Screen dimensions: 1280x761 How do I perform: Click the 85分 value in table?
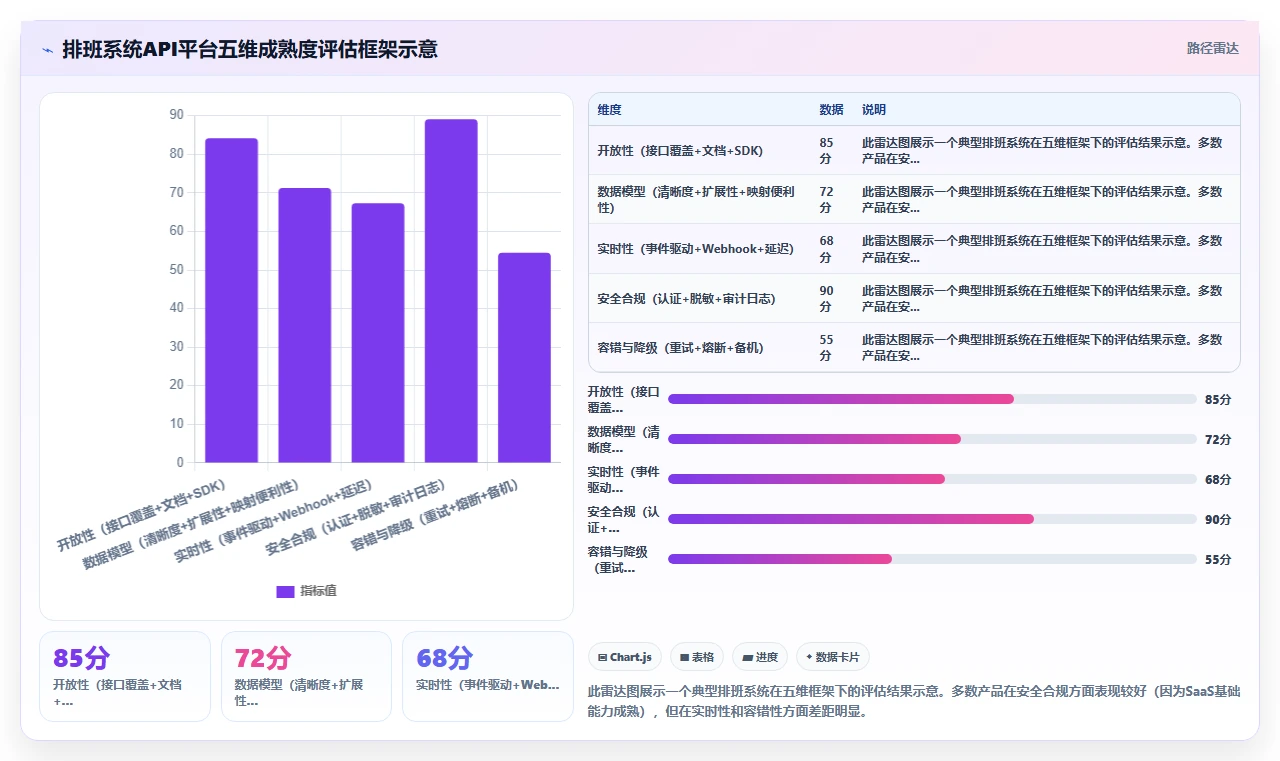pos(826,151)
